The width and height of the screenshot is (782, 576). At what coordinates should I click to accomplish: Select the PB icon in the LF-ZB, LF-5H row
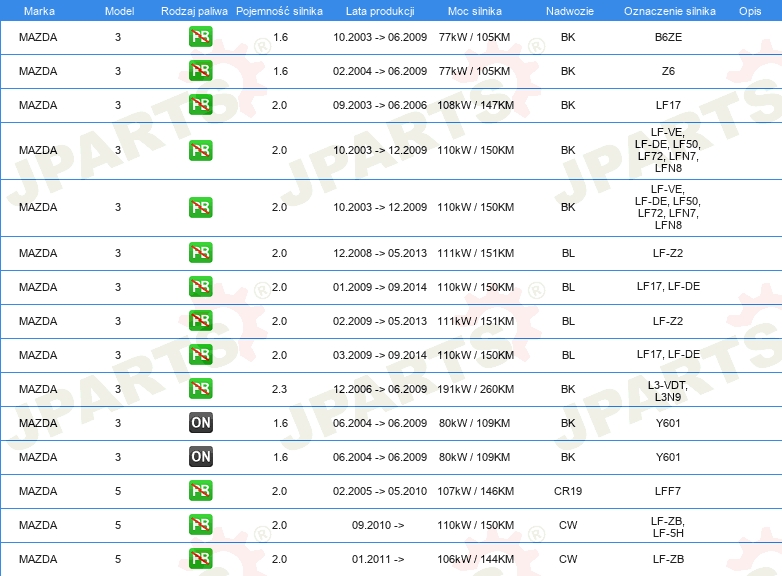[200, 525]
